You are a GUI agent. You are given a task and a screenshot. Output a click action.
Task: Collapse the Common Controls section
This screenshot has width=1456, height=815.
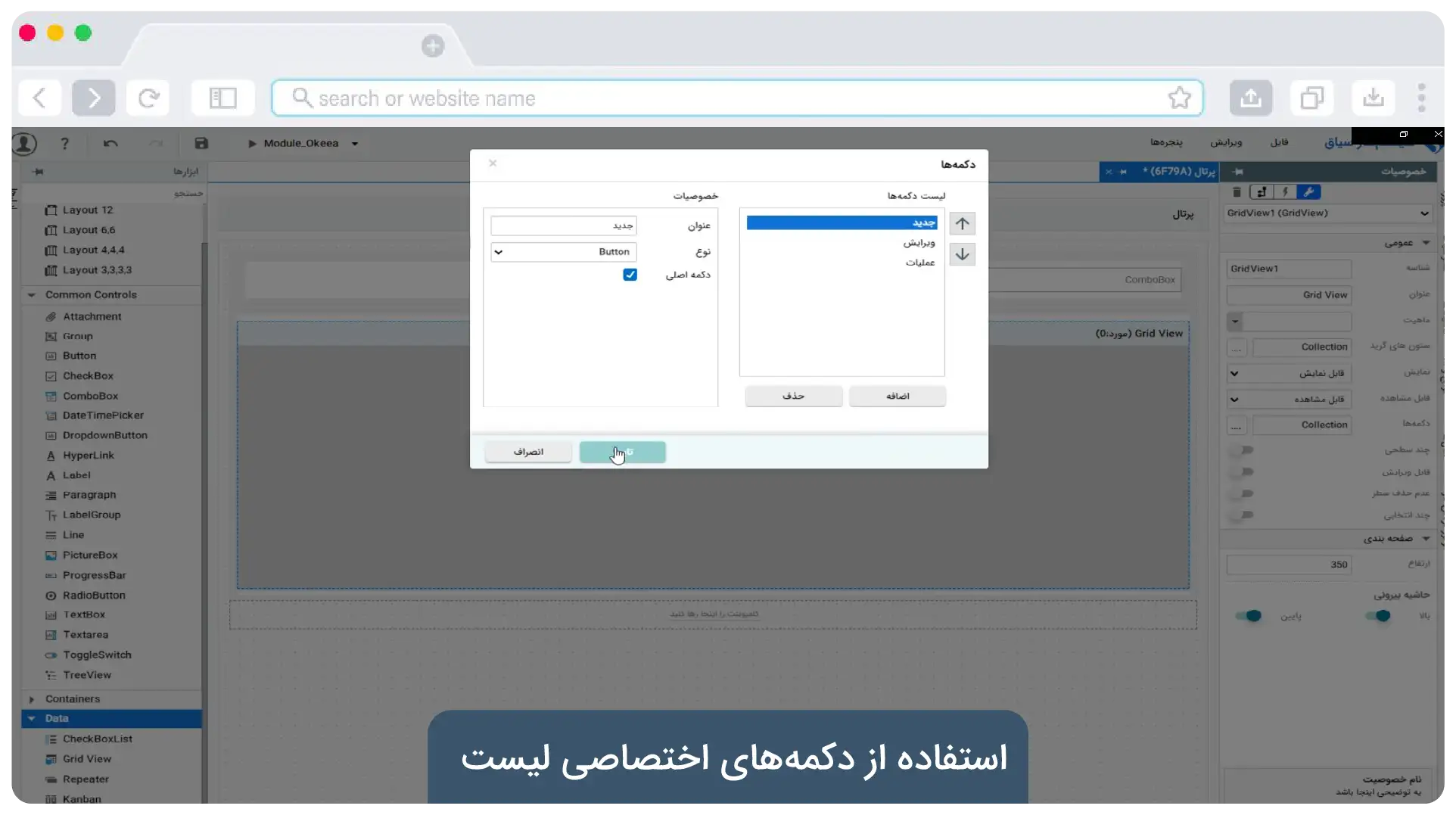pyautogui.click(x=32, y=294)
